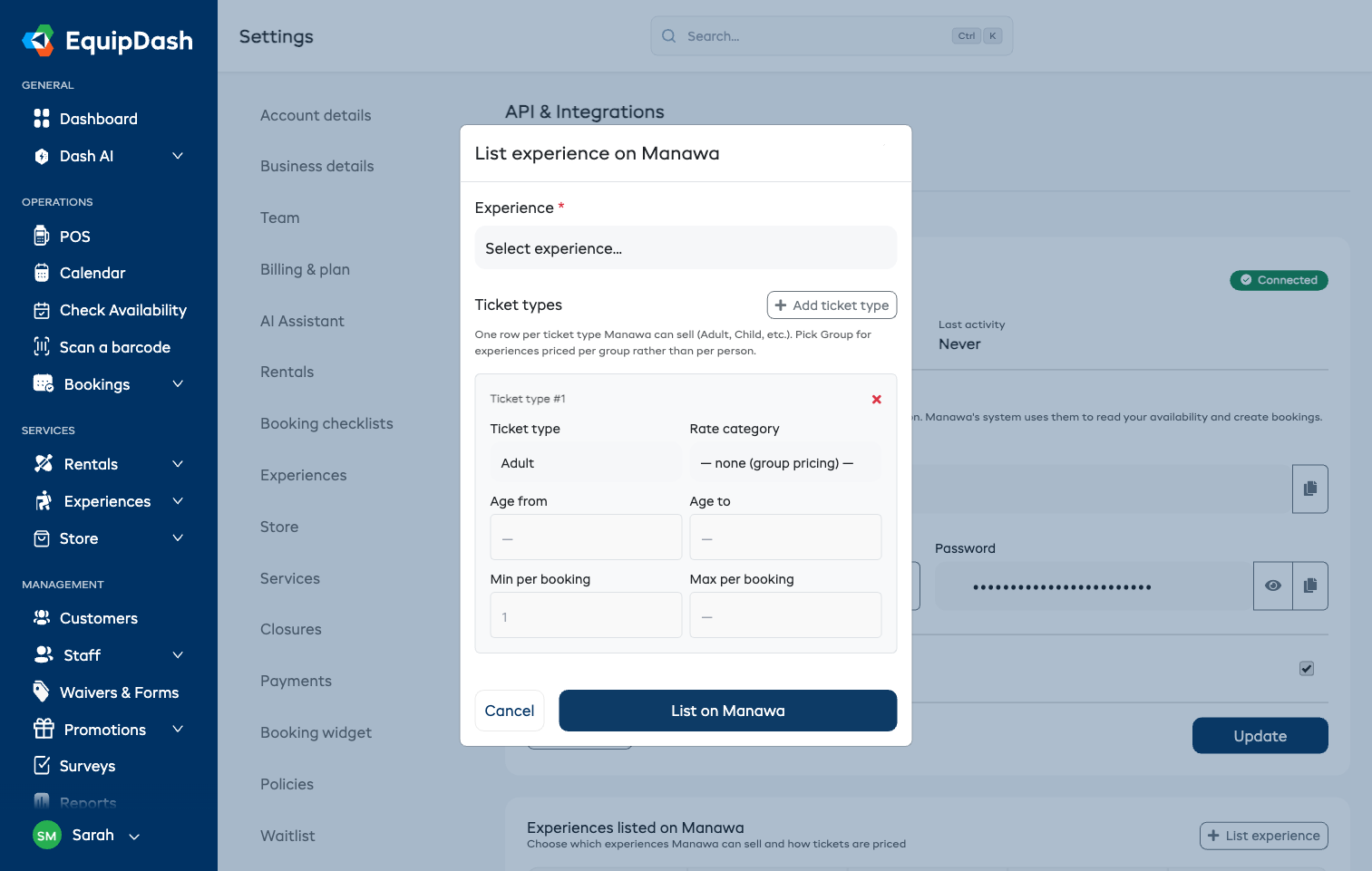Click the Dash AI hexagon icon
Viewport: 1372px width, 871px height.
pyautogui.click(x=42, y=156)
